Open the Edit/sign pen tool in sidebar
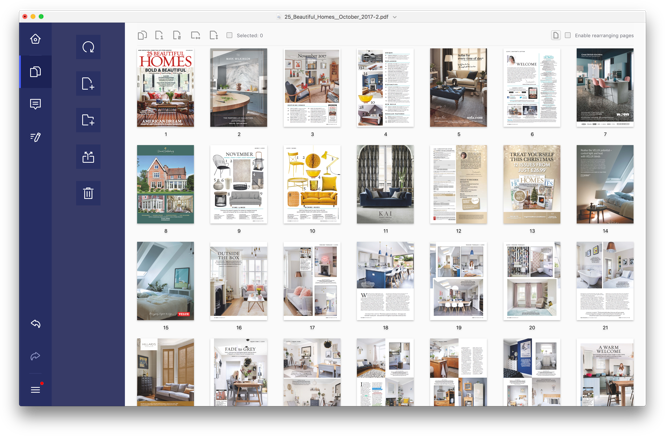The width and height of the screenshot is (665, 436). click(36, 137)
